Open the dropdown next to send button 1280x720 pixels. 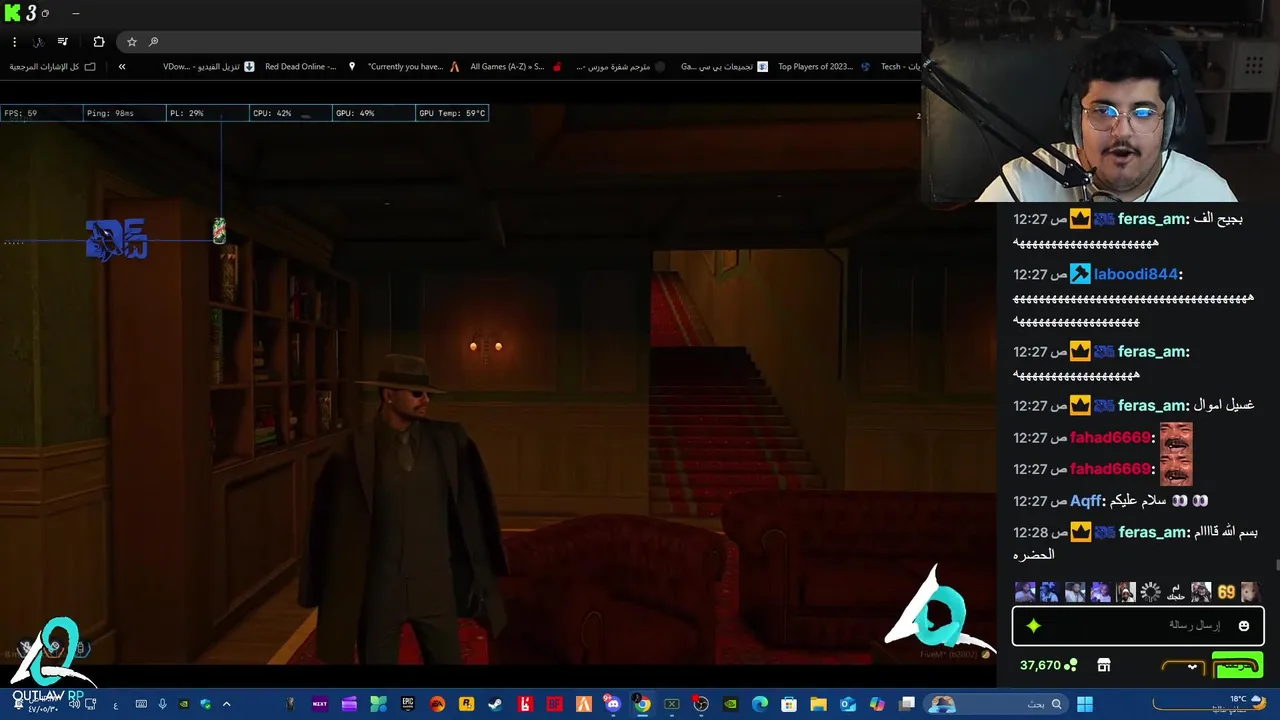point(1192,667)
